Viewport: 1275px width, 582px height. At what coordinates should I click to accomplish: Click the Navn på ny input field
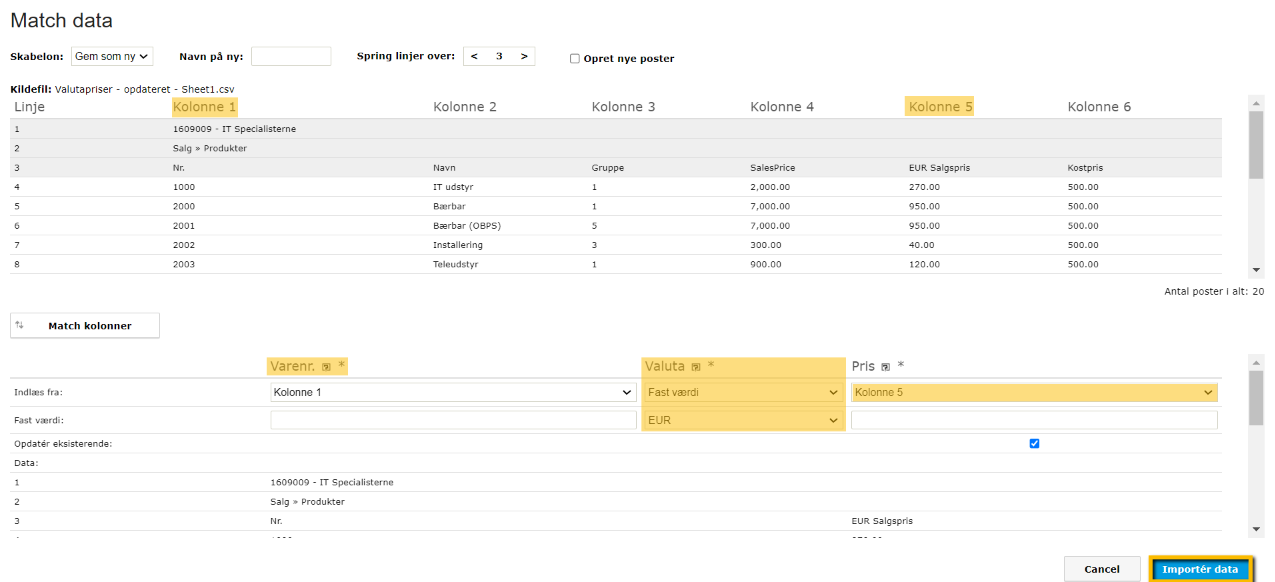pos(291,56)
